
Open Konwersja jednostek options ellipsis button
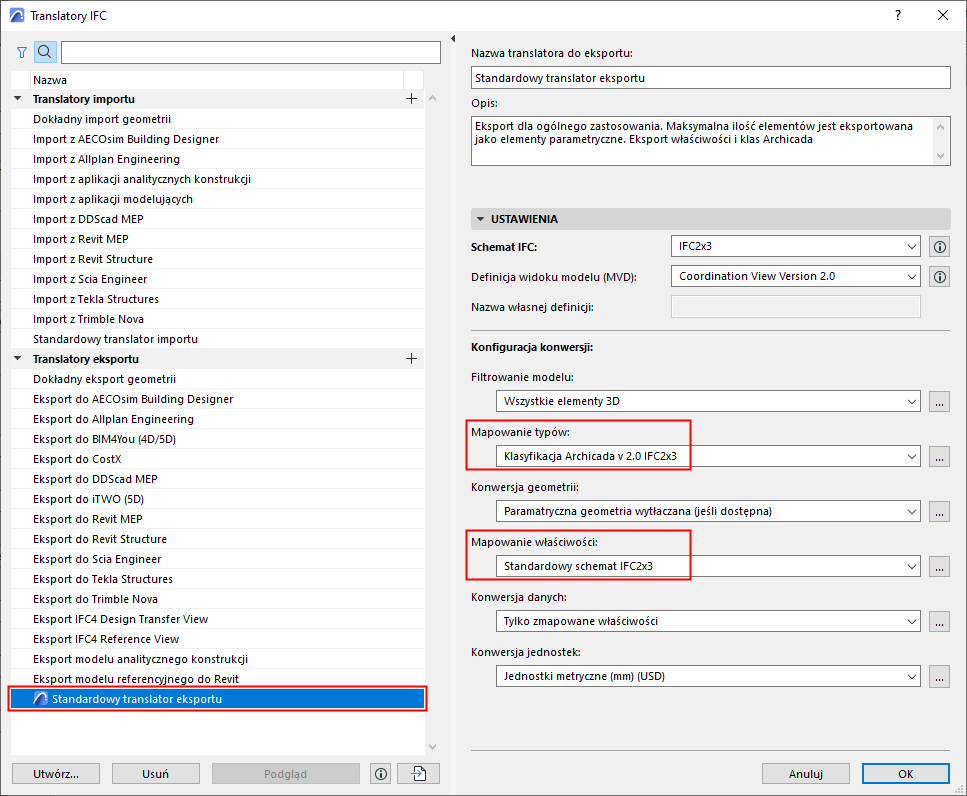(x=939, y=676)
